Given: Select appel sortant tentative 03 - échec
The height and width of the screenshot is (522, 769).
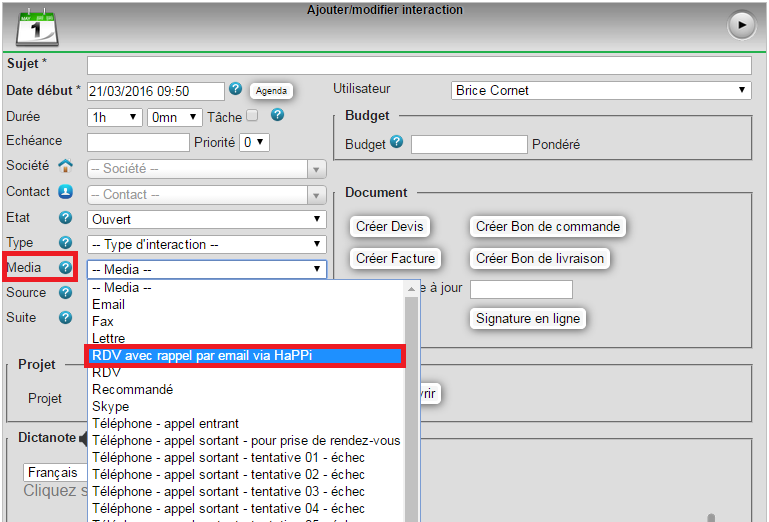Looking at the screenshot, I should 246,491.
